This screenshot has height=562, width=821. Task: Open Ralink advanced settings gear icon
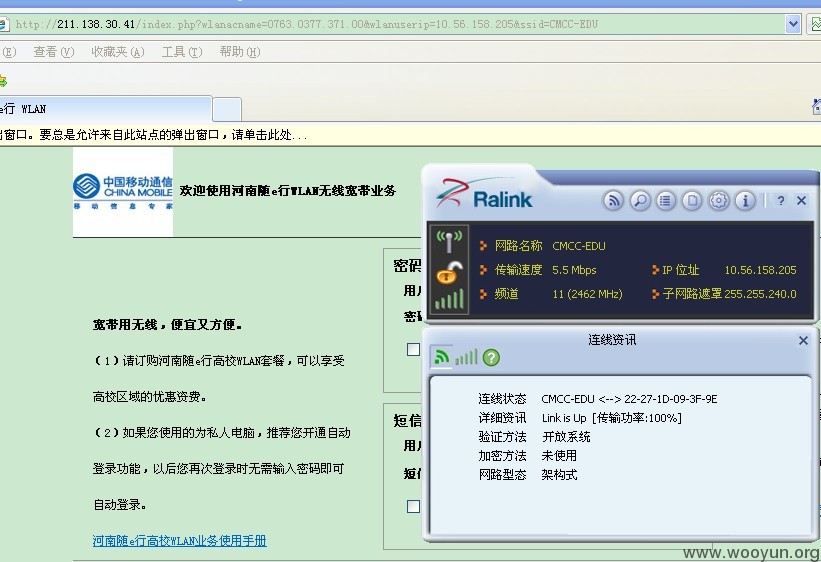click(719, 200)
